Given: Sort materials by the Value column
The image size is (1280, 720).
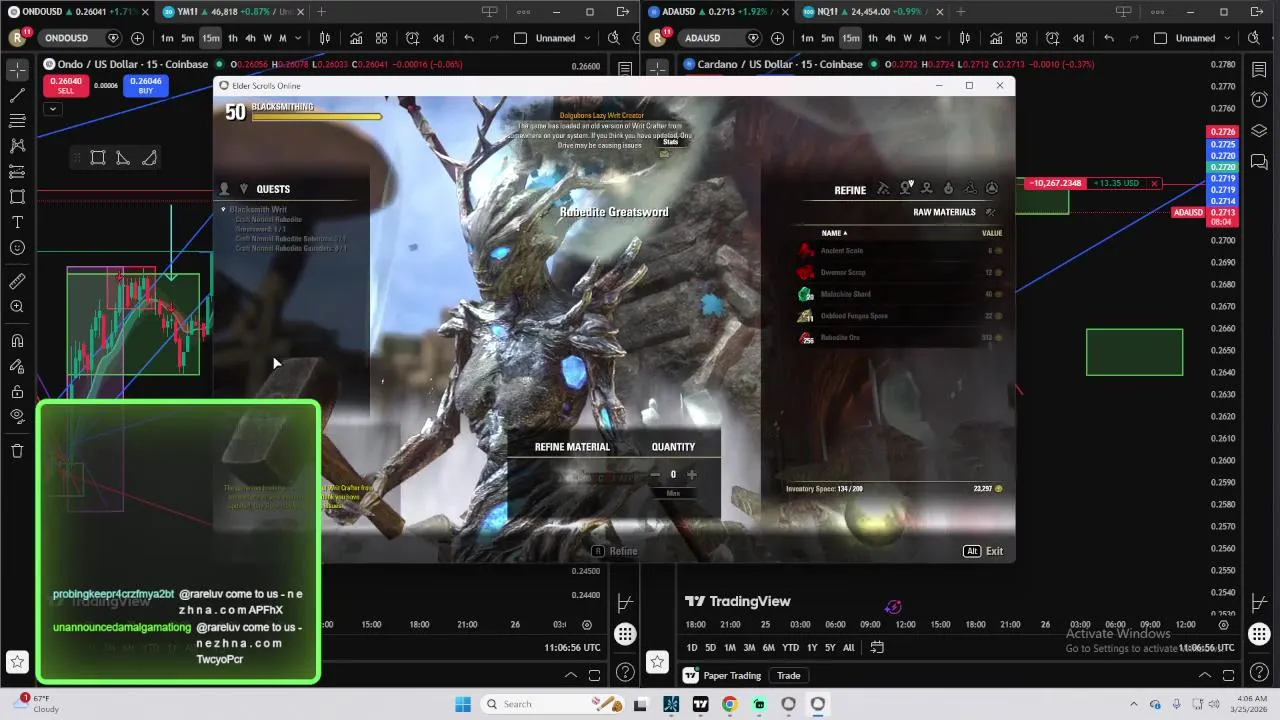Looking at the screenshot, I should coord(992,233).
